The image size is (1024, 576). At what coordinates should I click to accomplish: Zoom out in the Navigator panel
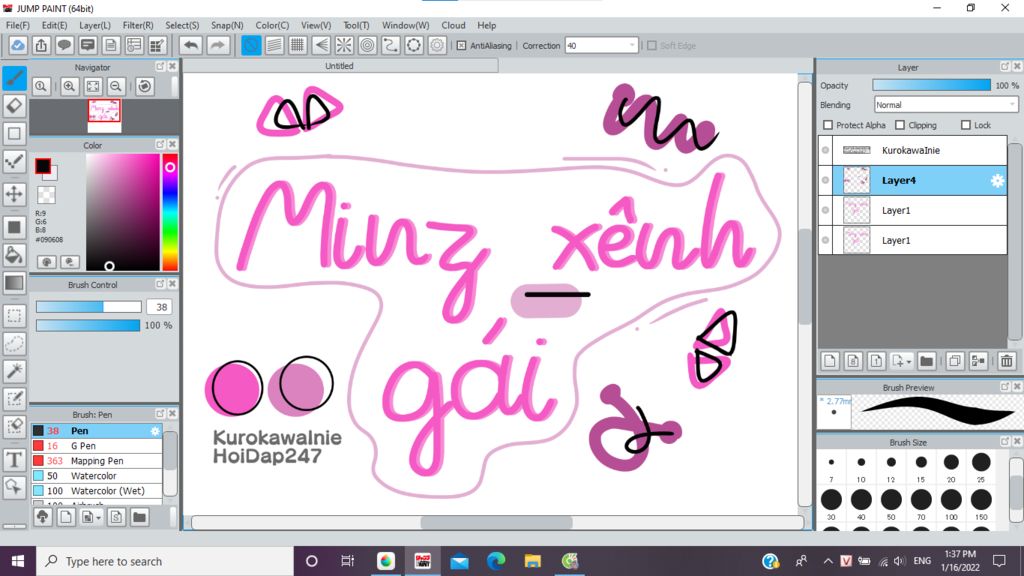click(x=116, y=86)
